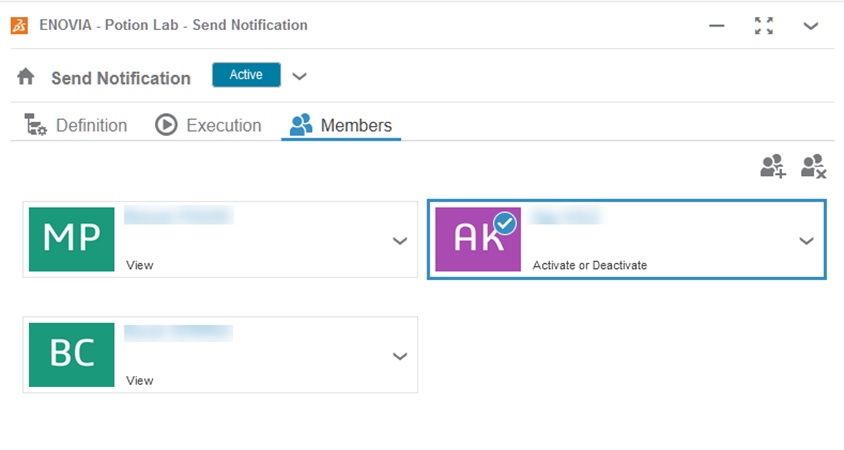Switch to the Definition tab
844x450 pixels.
tap(91, 126)
